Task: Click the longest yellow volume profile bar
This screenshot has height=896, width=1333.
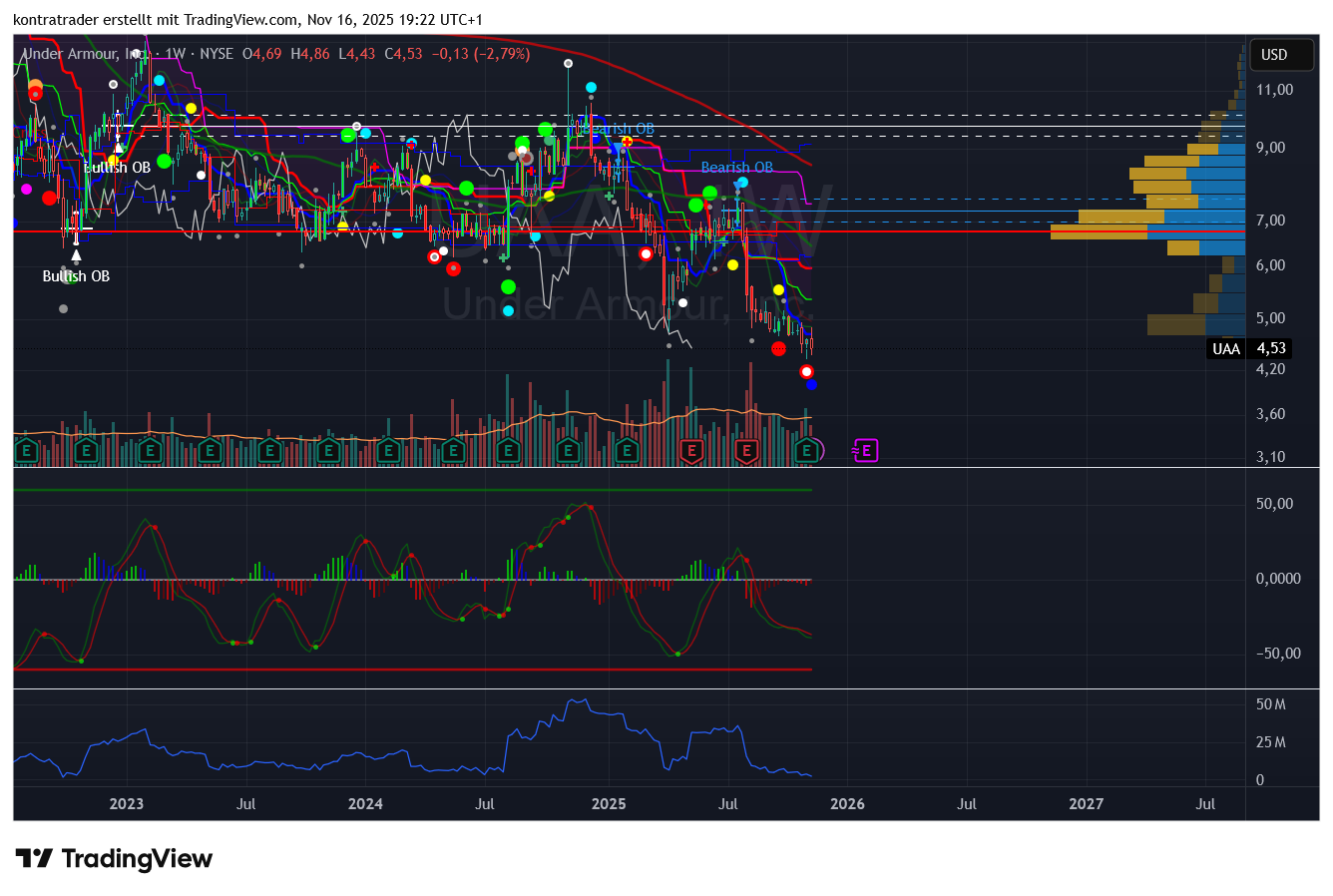Action: (1099, 232)
